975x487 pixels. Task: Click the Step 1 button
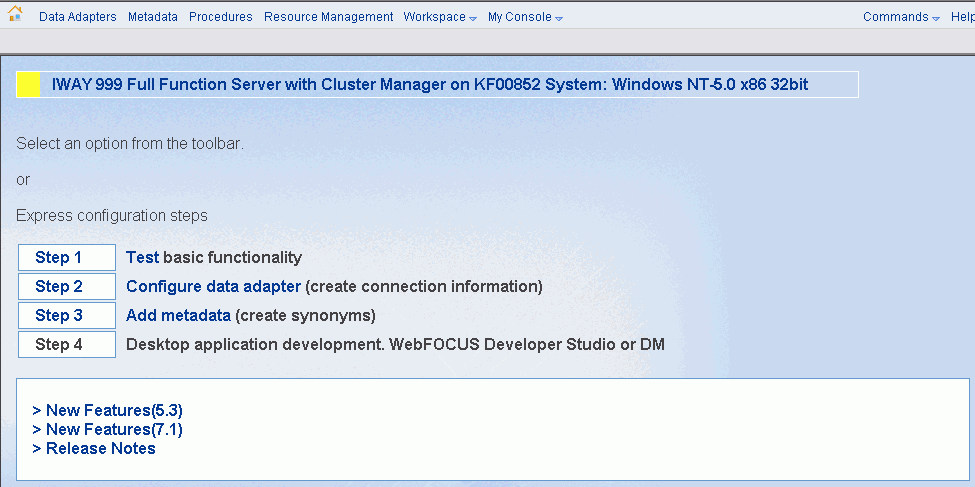pyautogui.click(x=67, y=257)
